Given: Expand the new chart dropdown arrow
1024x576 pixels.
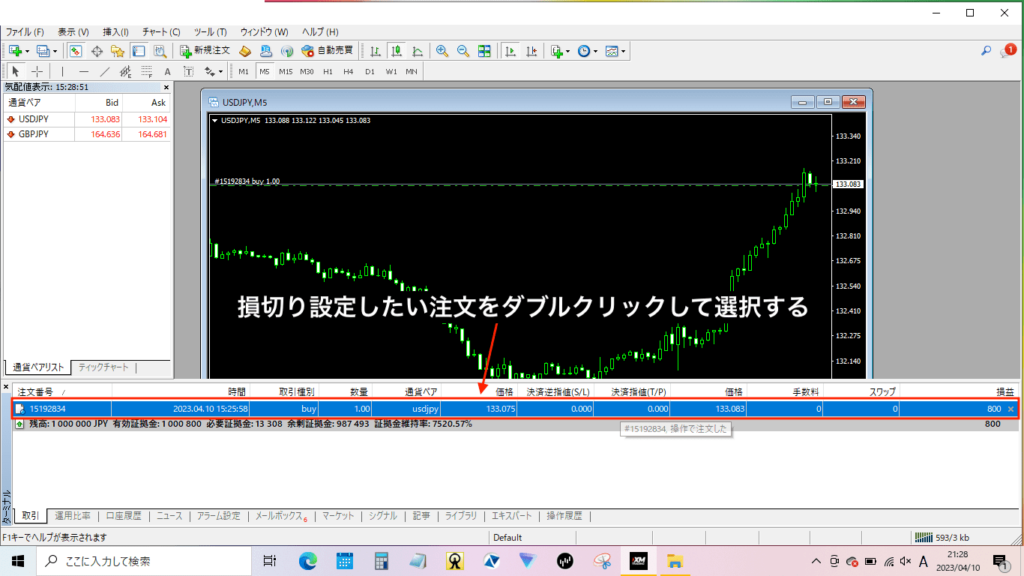Looking at the screenshot, I should [27, 52].
